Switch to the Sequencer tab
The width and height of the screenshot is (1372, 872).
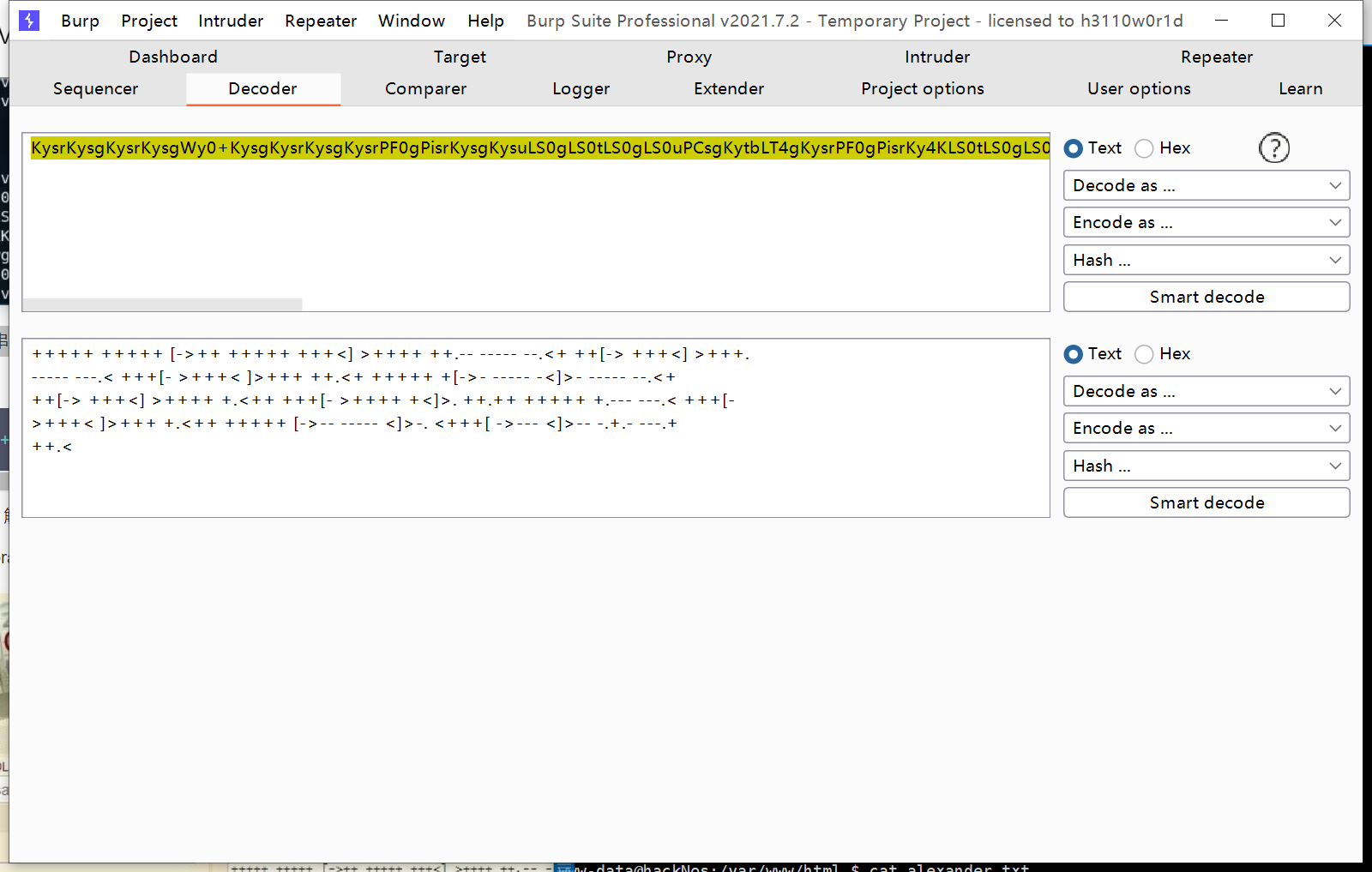pos(95,88)
